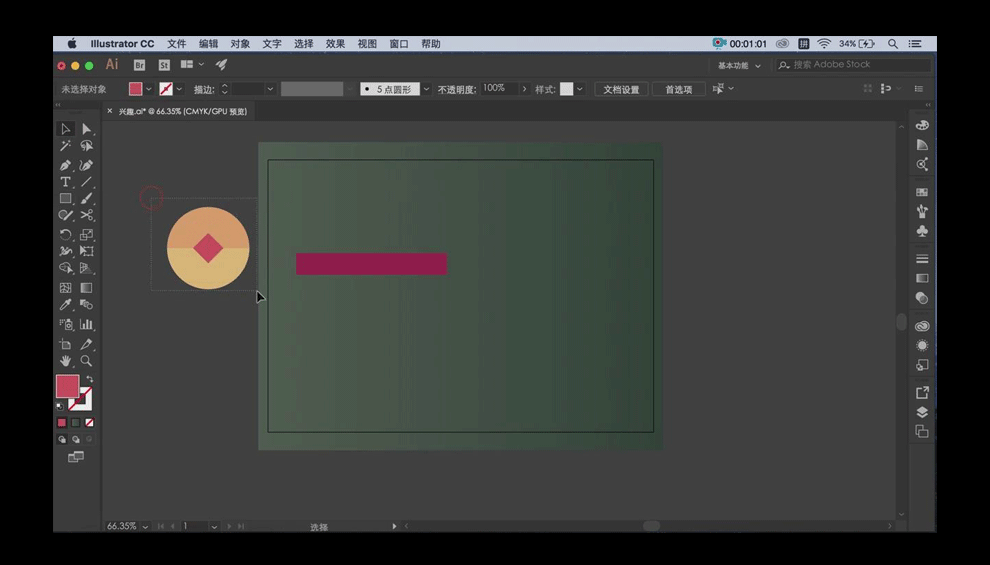Swap fill and stroke colors
The width and height of the screenshot is (990, 565).
[90, 379]
